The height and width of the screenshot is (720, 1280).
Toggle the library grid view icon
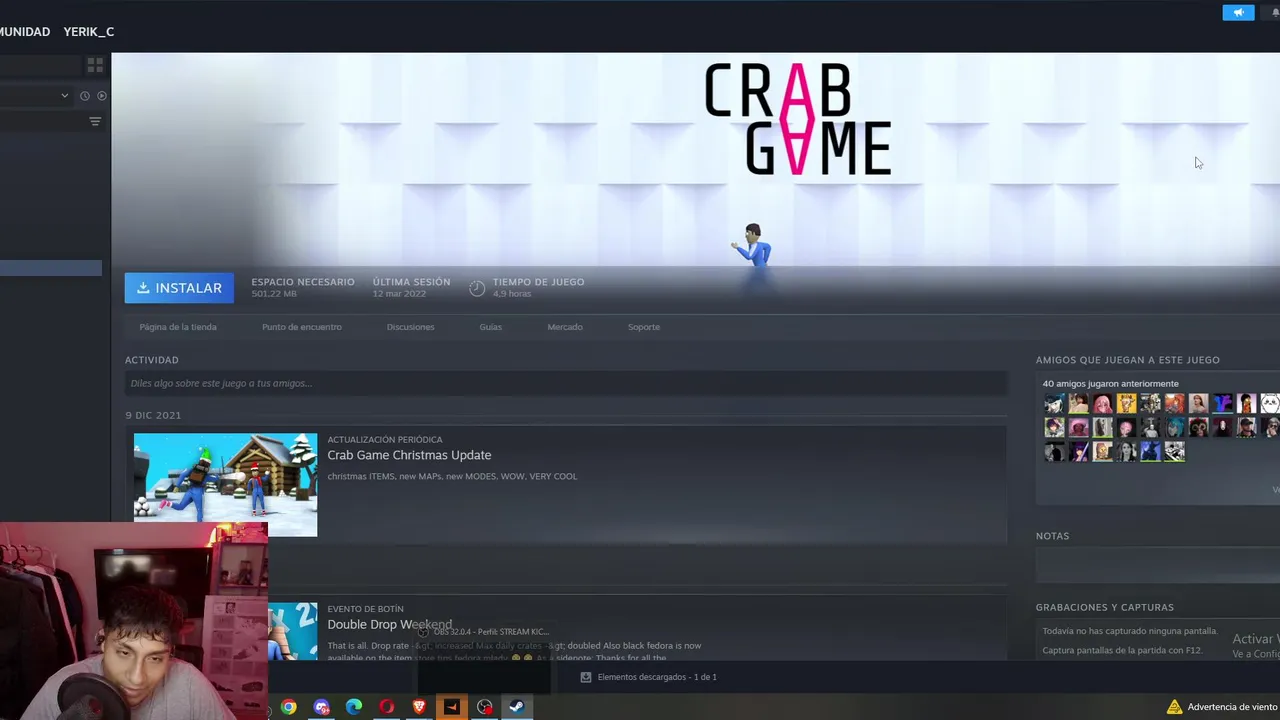(x=95, y=65)
